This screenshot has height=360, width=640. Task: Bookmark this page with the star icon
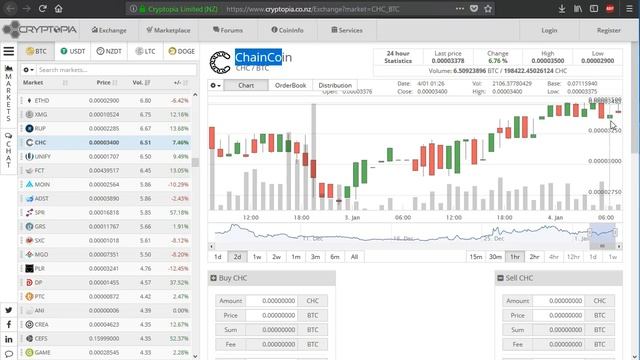pyautogui.click(x=488, y=9)
